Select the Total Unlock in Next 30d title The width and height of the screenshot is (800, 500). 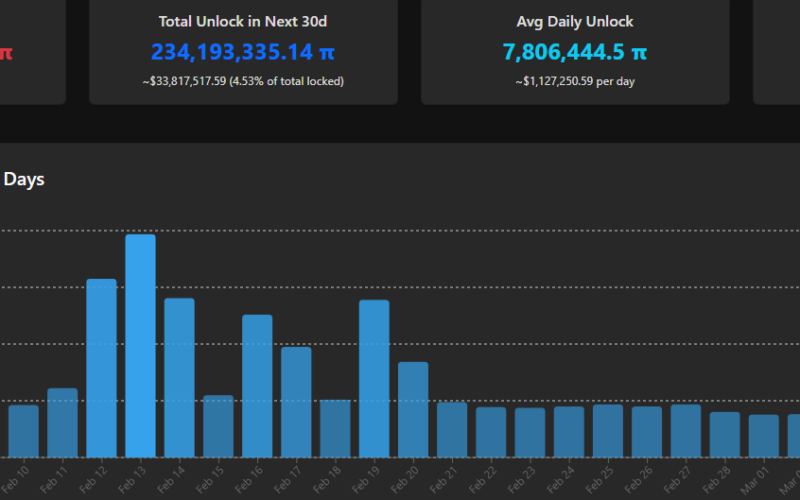243,21
